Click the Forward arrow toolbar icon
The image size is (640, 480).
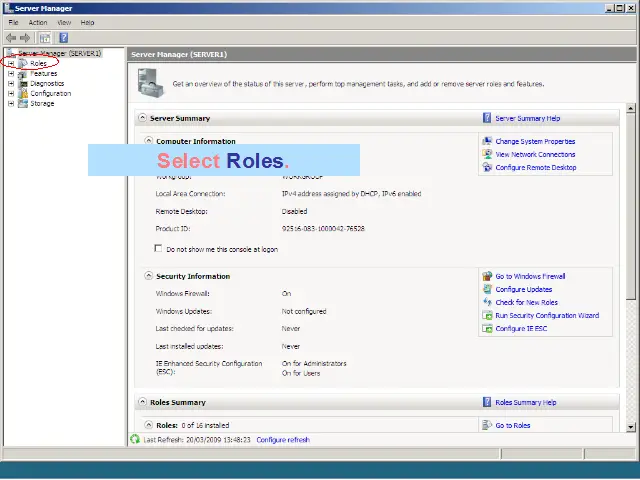pyautogui.click(x=25, y=38)
